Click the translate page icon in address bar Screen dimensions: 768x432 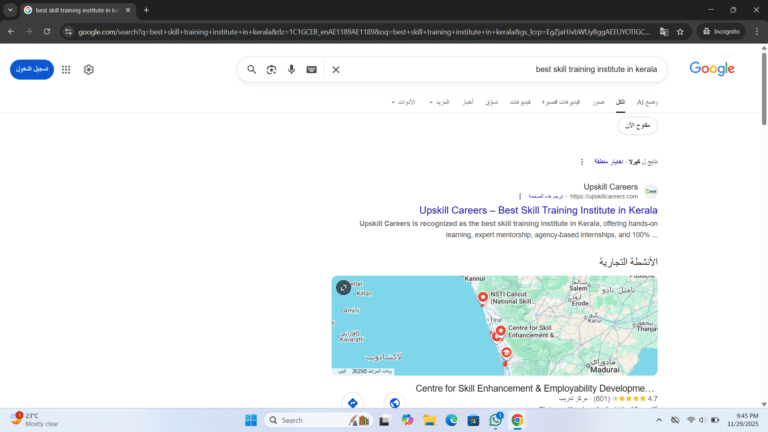click(x=664, y=31)
